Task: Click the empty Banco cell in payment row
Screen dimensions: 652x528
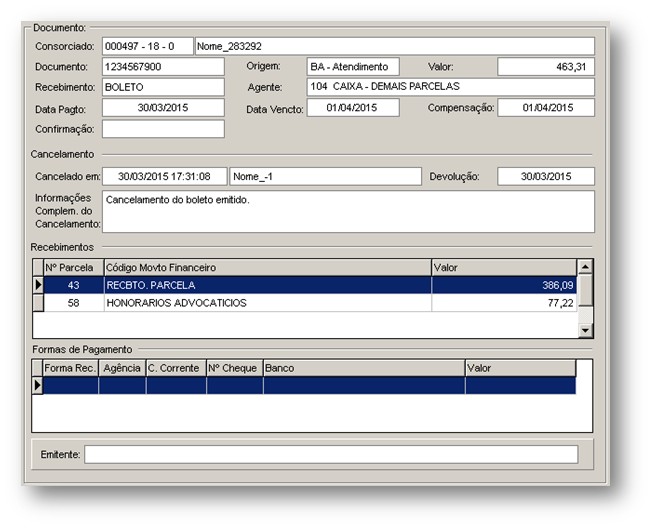Action: pyautogui.click(x=364, y=385)
